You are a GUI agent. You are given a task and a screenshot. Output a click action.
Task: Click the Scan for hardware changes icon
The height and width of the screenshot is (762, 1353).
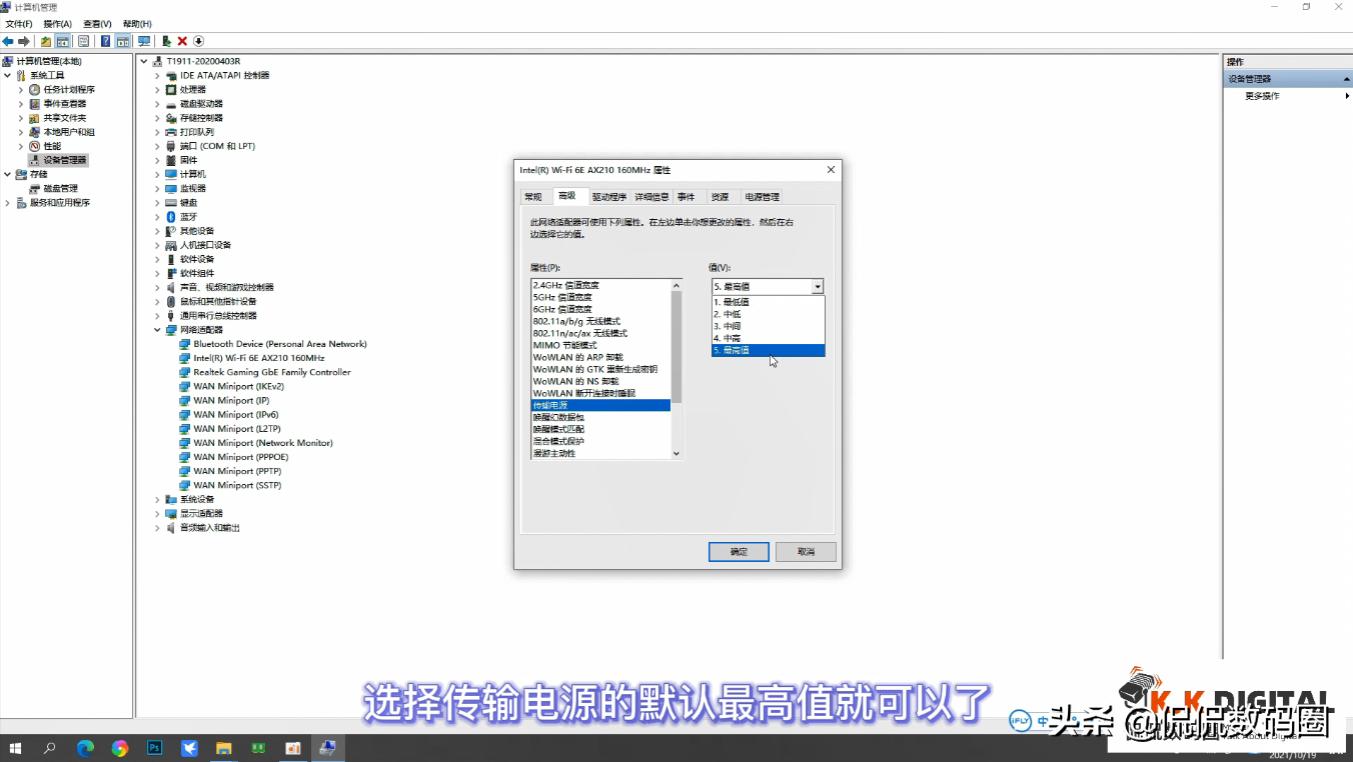pos(198,41)
